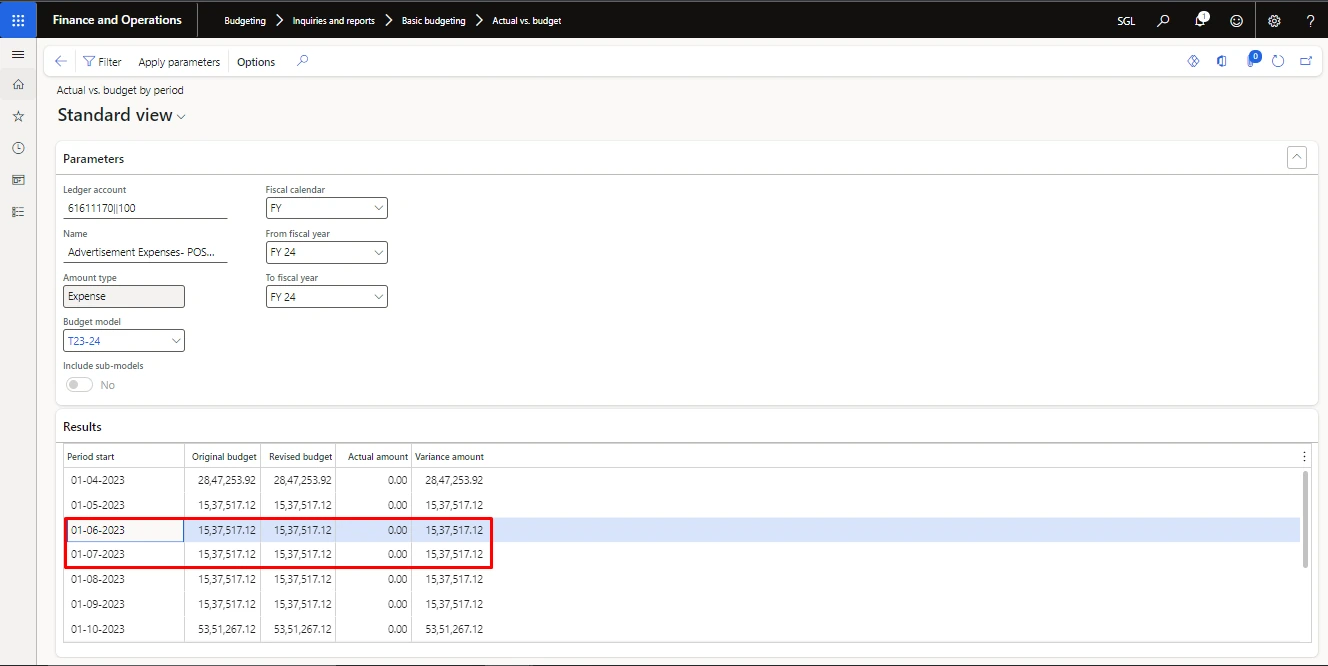Select row with period 01-07-2023
Image resolution: width=1328 pixels, height=666 pixels.
[x=681, y=554]
